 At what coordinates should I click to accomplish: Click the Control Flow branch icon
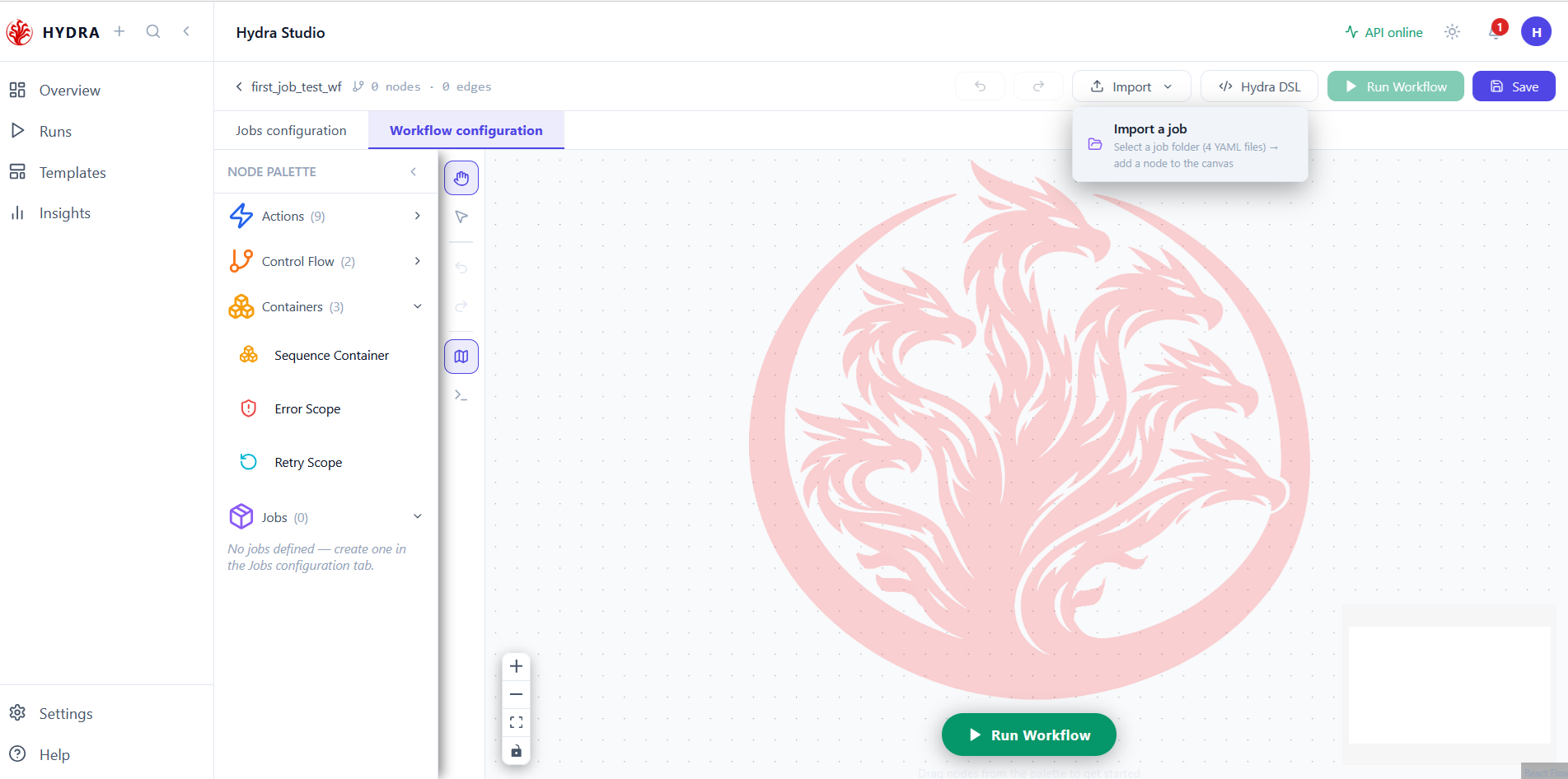[x=241, y=261]
